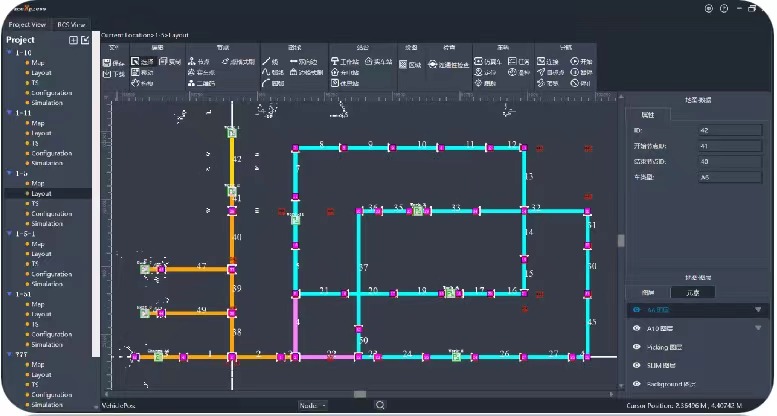This screenshot has width=777, height=416.
Task: Open Simulation under project 1-11
Action: pyautogui.click(x=46, y=162)
